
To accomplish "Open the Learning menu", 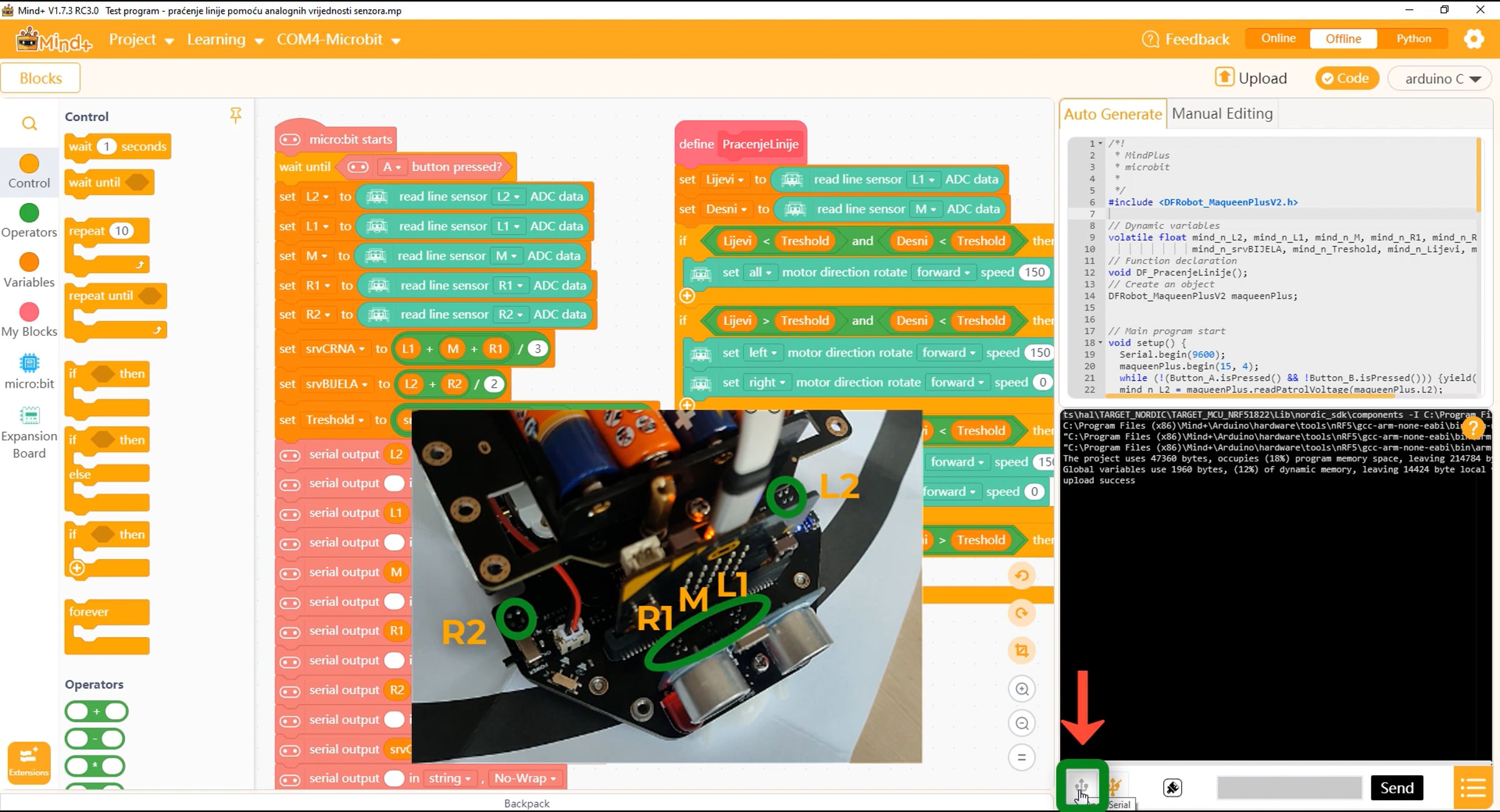I will (x=225, y=39).
